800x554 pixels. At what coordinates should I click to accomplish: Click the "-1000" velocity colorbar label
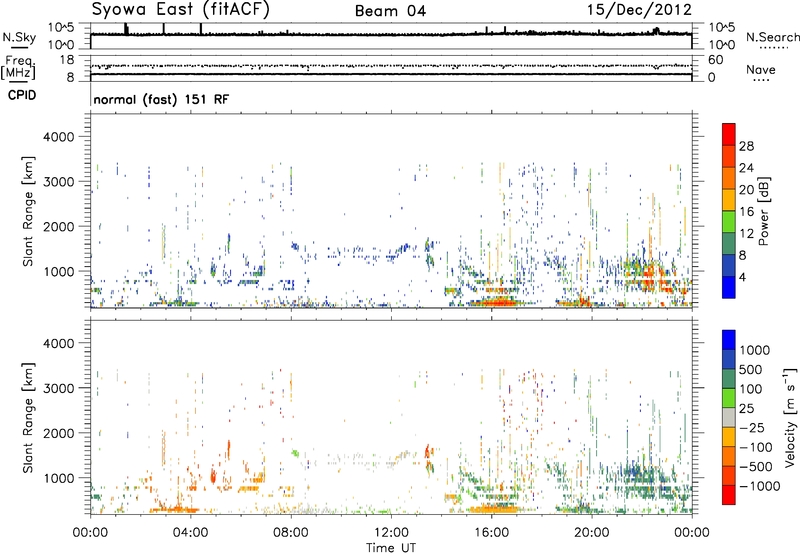click(760, 486)
